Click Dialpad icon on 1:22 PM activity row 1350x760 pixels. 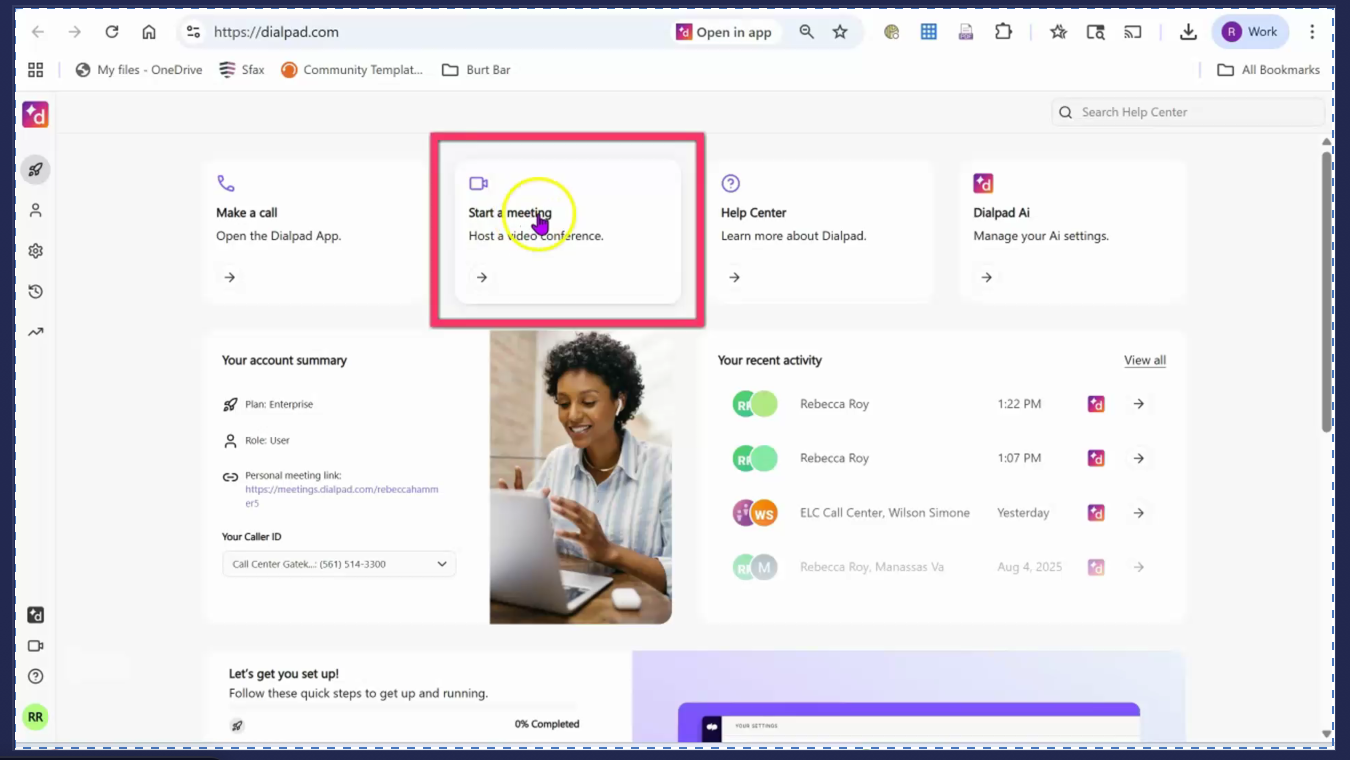(x=1096, y=404)
